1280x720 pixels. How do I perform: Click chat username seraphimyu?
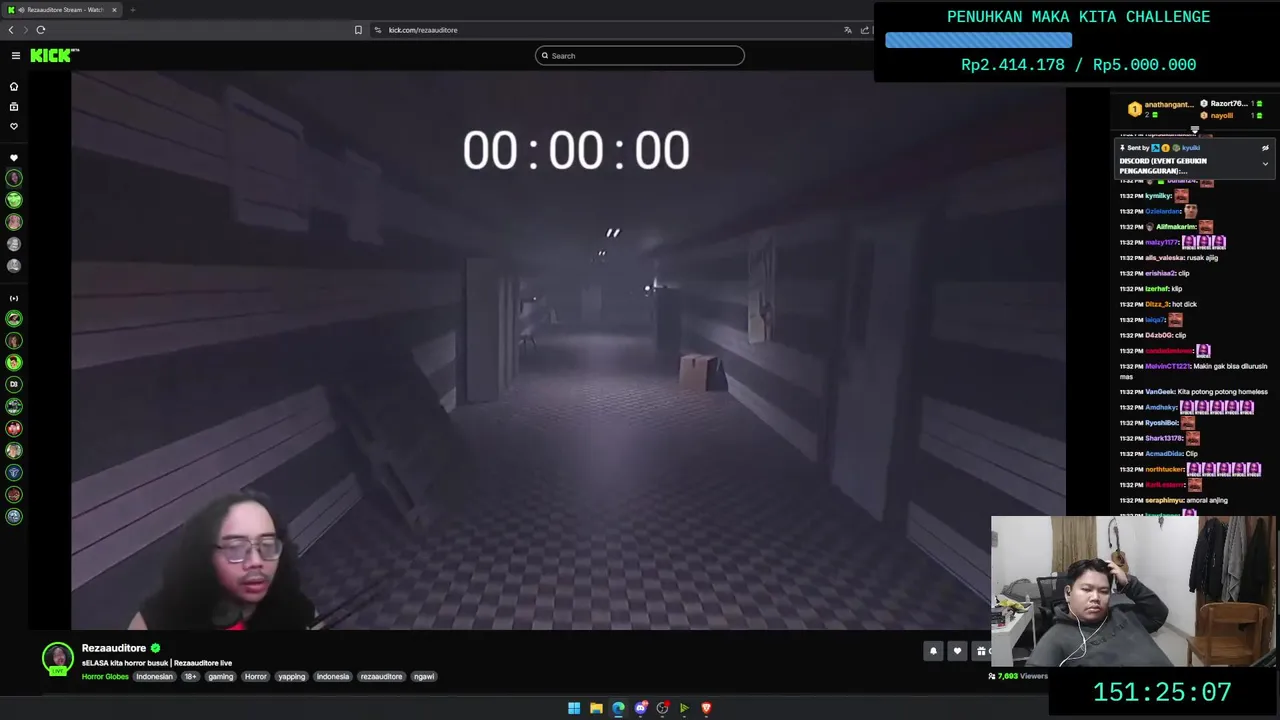tap(1164, 500)
